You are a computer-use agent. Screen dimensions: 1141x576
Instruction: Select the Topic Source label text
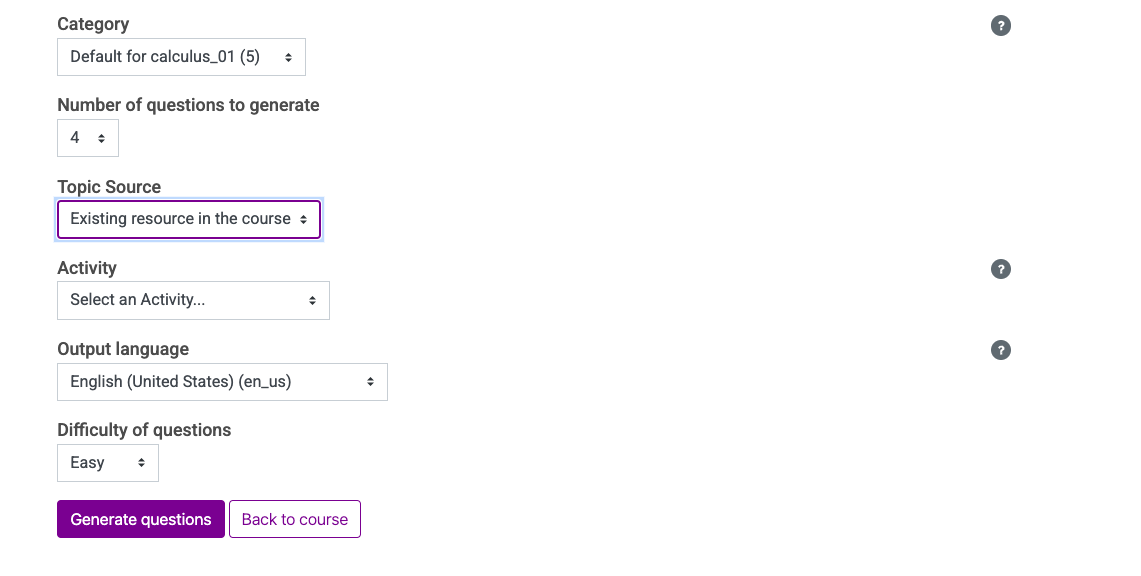click(109, 187)
